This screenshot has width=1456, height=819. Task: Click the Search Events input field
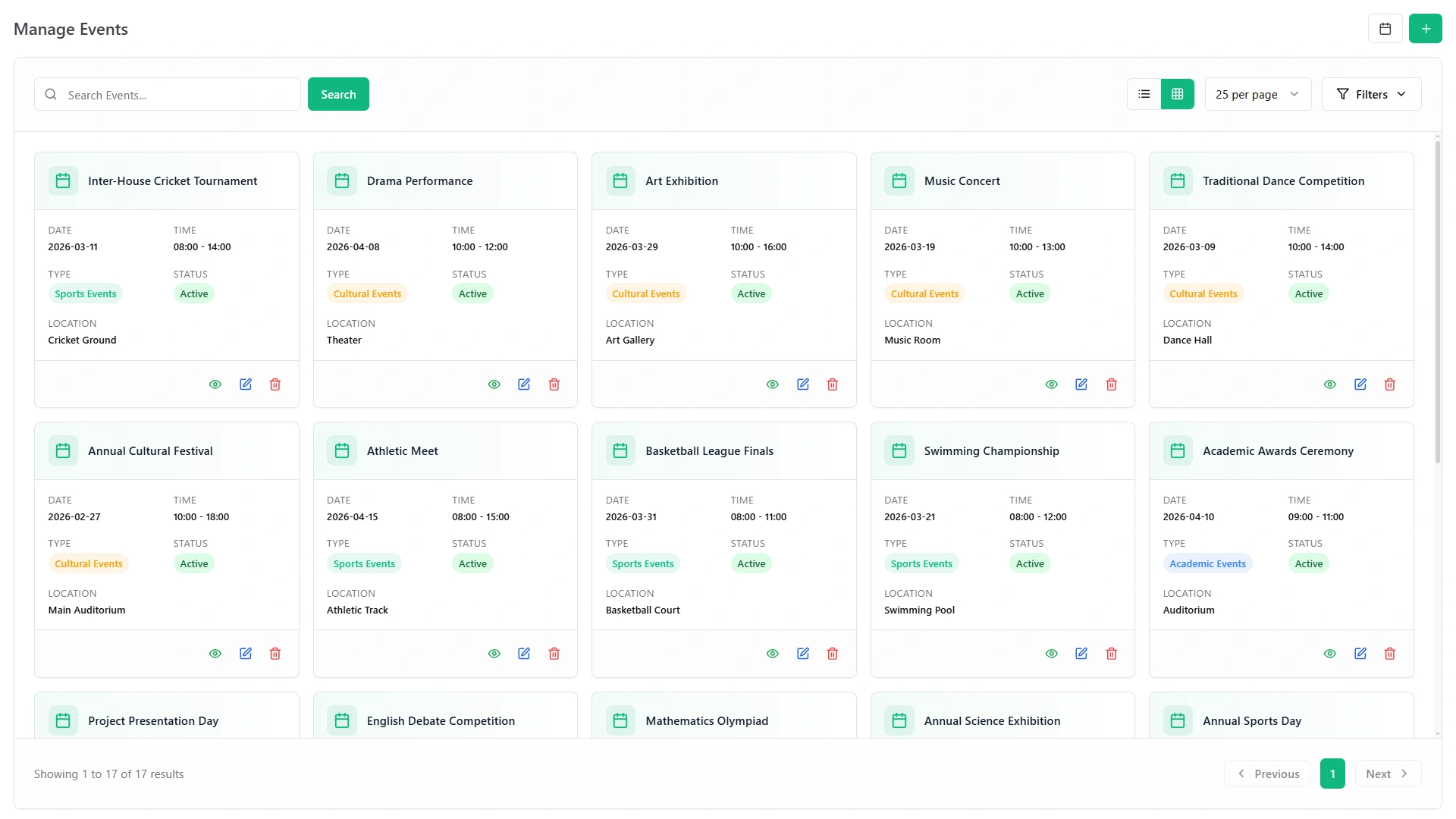tap(168, 94)
